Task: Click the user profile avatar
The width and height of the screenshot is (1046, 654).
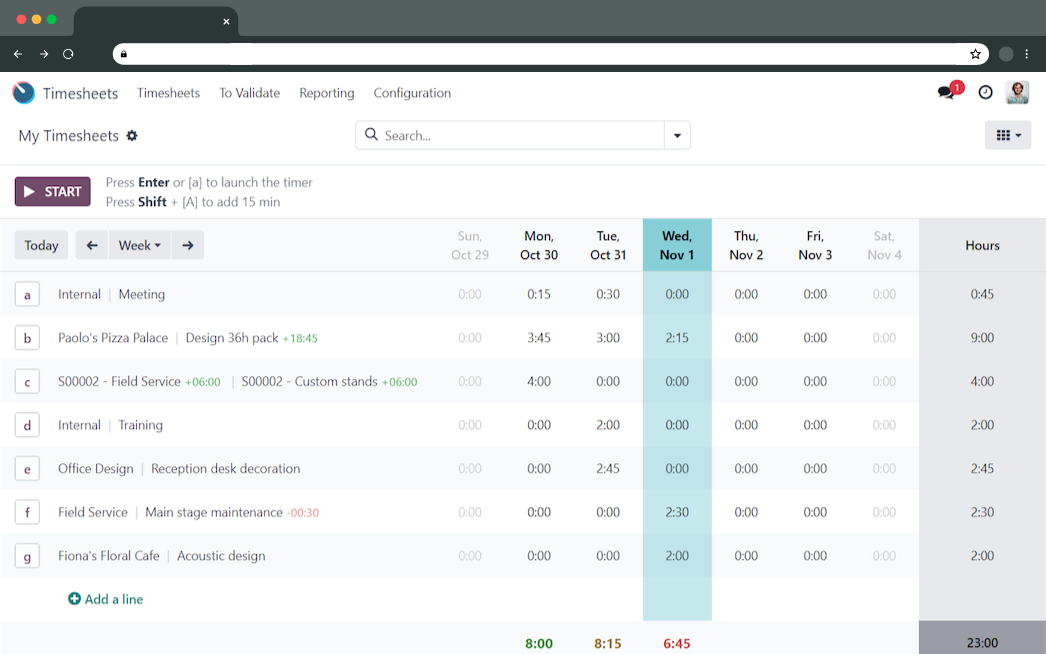Action: tap(1017, 93)
